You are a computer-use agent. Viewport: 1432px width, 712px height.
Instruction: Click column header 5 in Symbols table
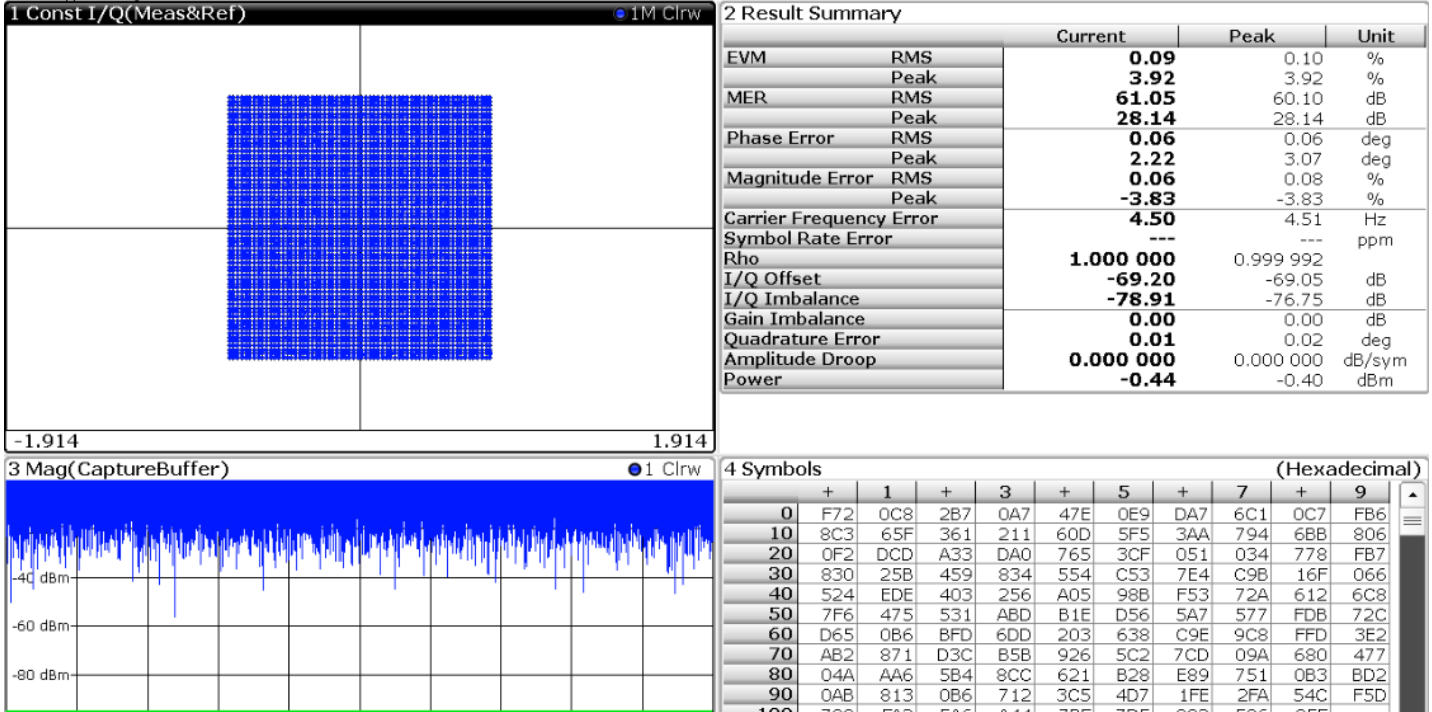(1123, 492)
